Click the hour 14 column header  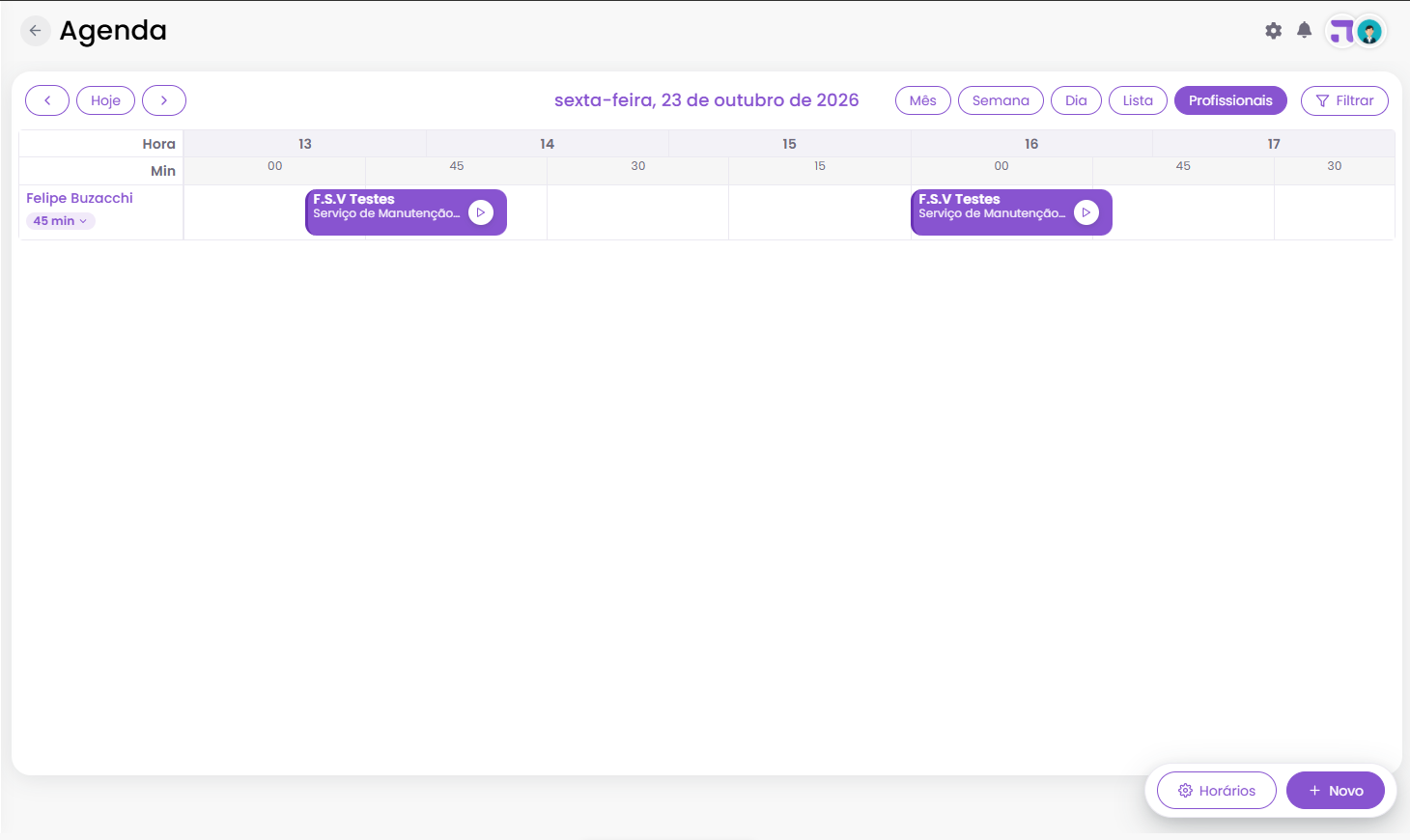point(547,144)
